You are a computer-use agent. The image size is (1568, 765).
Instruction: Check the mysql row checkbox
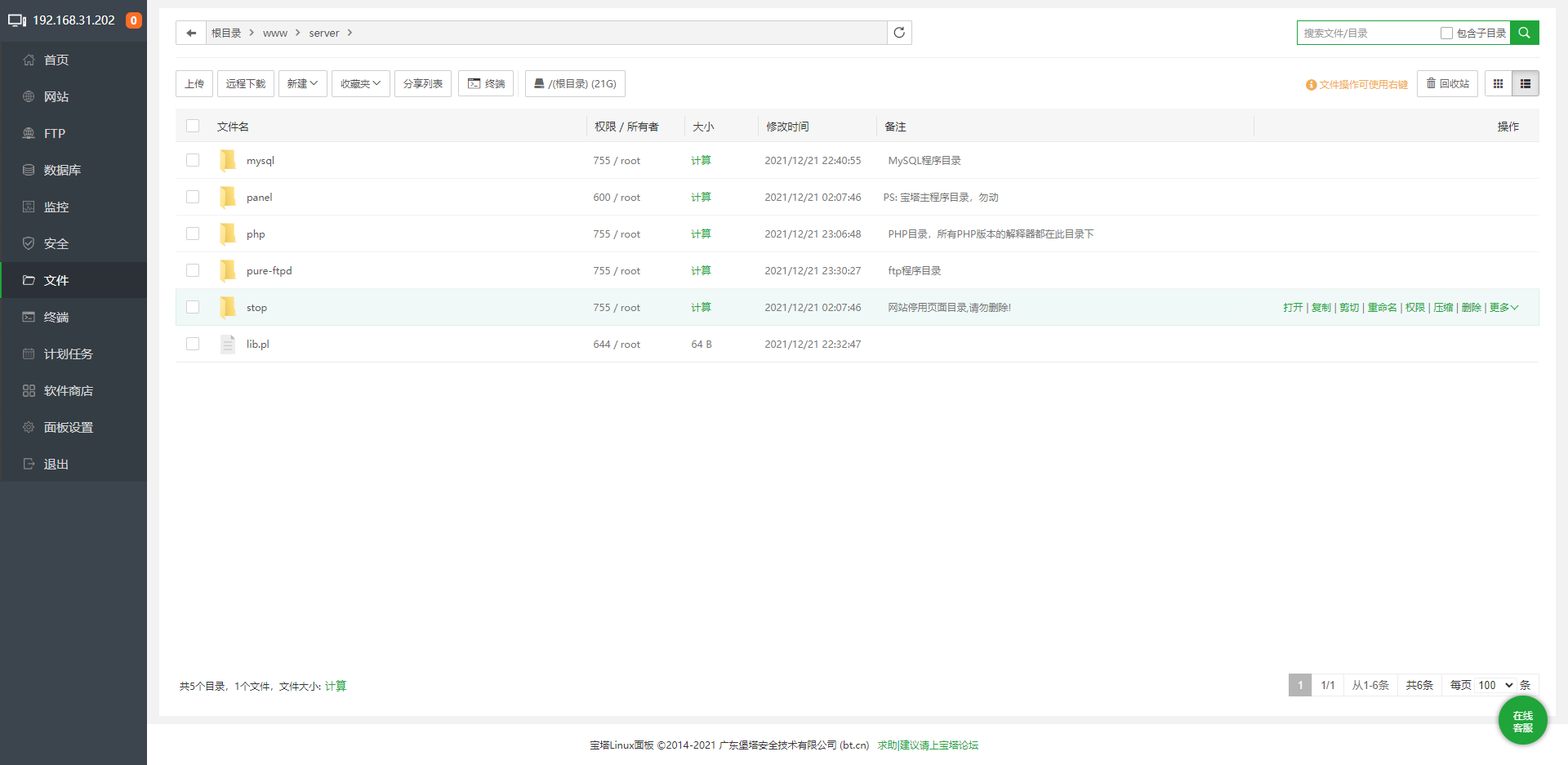(x=193, y=160)
